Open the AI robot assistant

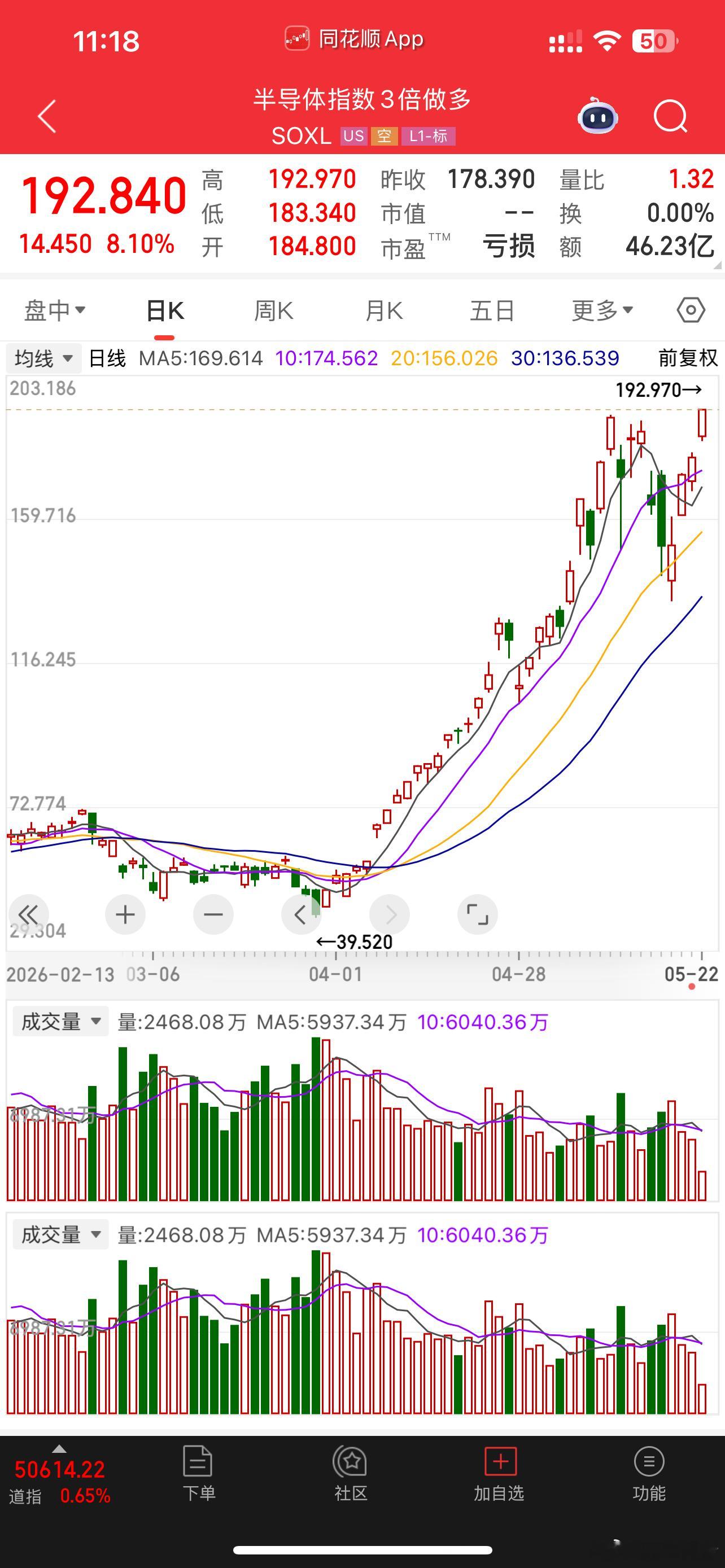click(x=597, y=116)
